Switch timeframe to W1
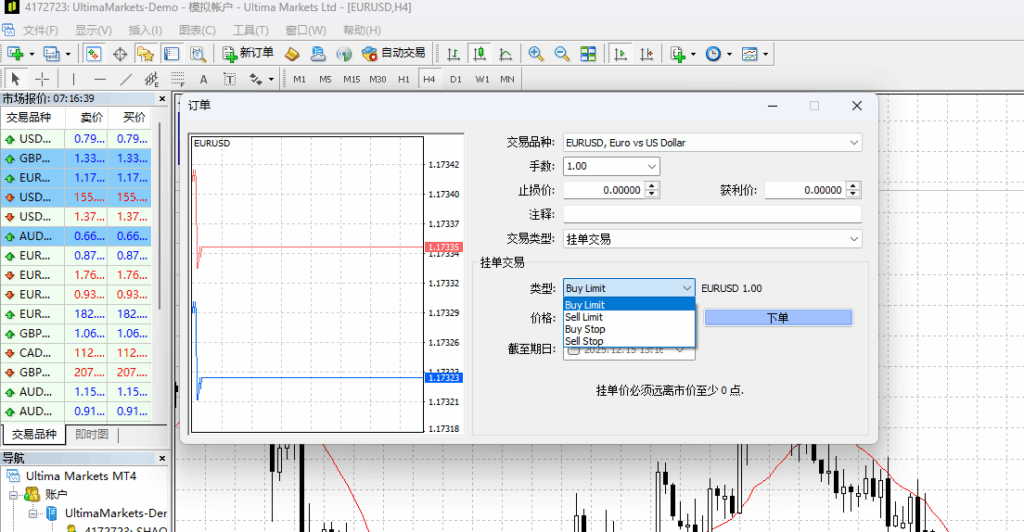 [482, 79]
